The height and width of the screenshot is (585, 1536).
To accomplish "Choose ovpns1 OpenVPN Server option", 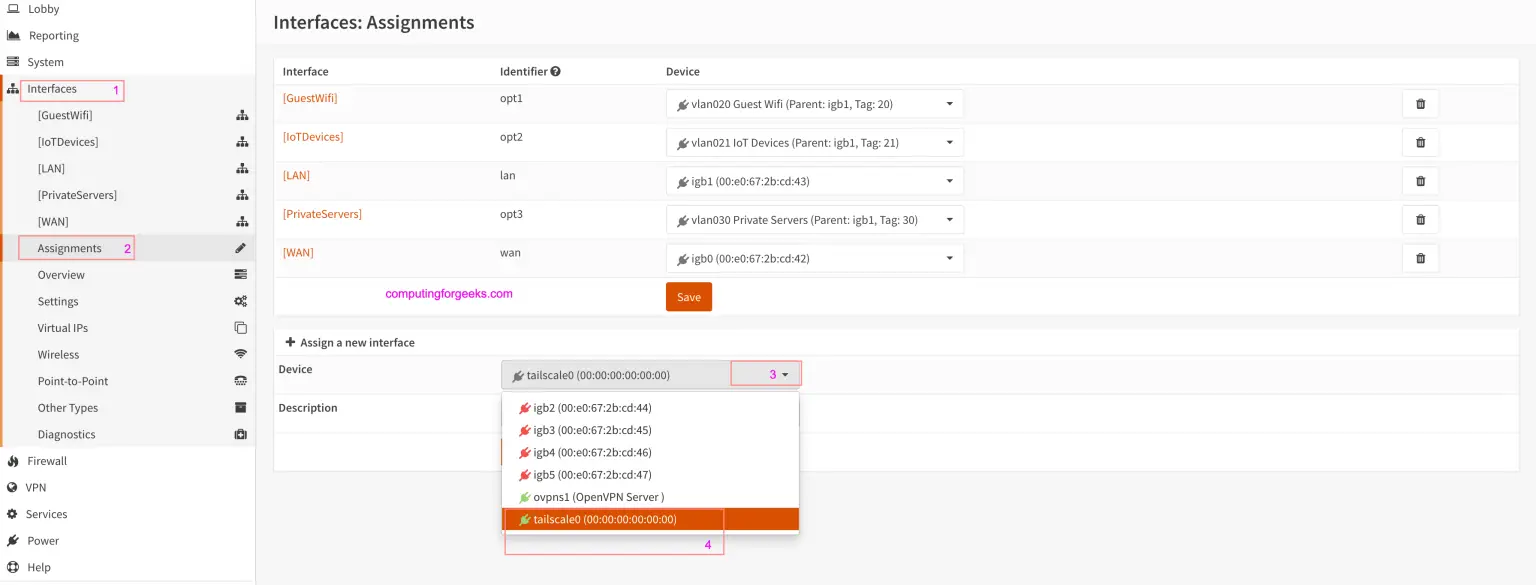I will (598, 497).
